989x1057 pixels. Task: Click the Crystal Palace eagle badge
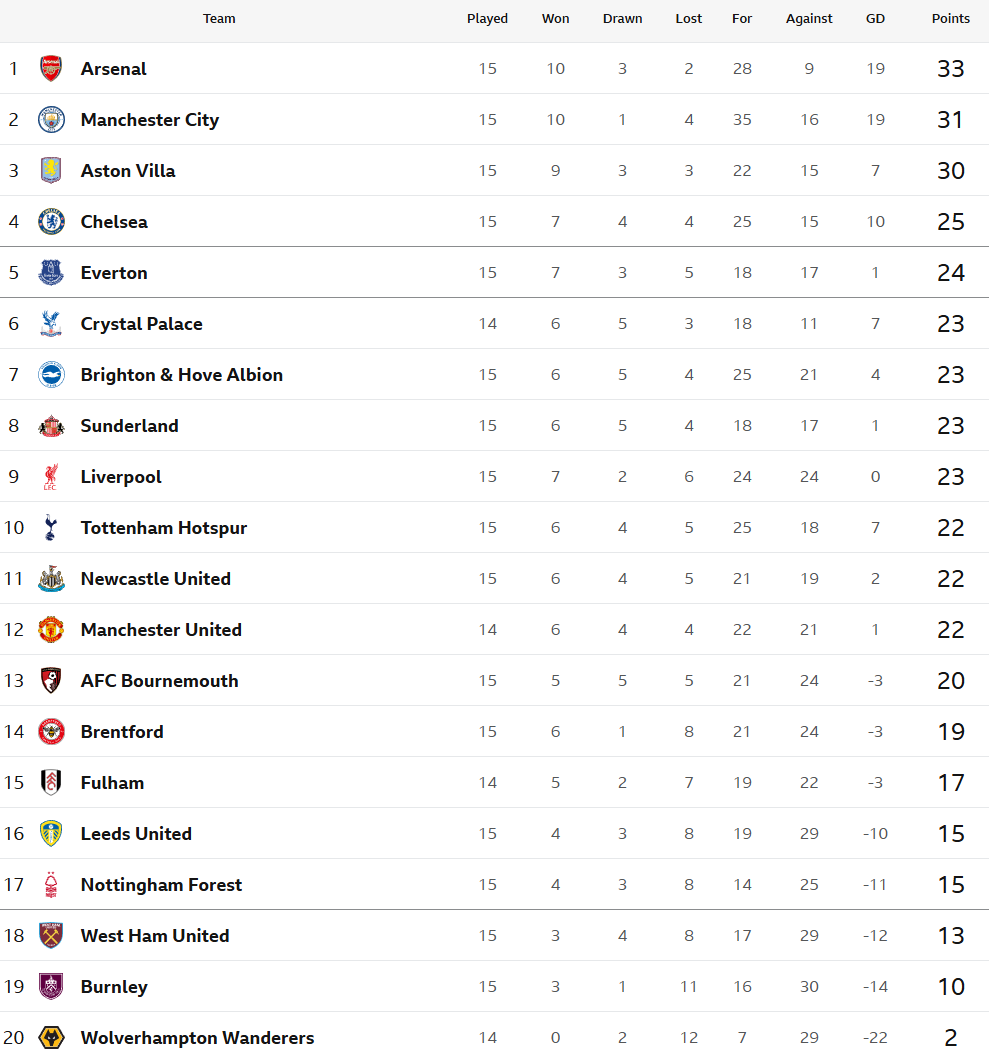pyautogui.click(x=51, y=324)
